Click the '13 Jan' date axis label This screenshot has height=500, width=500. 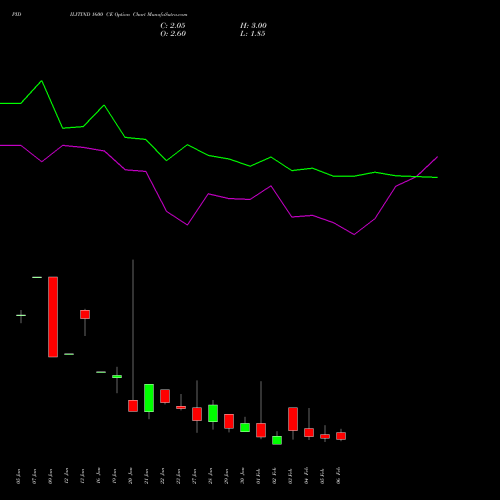click(x=83, y=476)
